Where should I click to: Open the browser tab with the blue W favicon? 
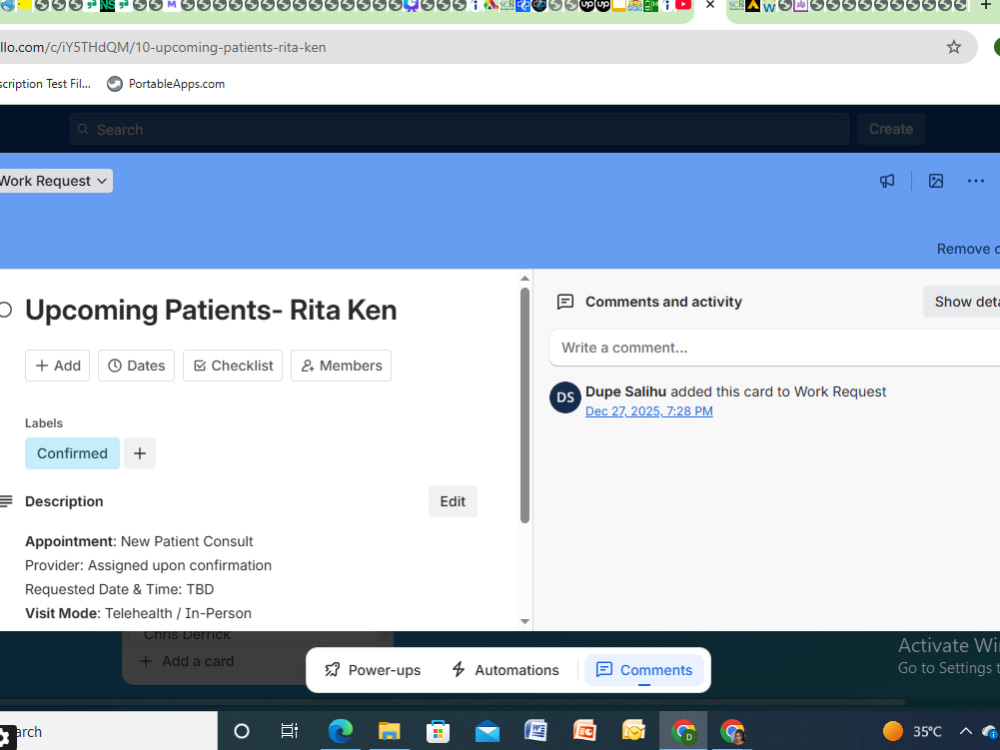tap(768, 6)
